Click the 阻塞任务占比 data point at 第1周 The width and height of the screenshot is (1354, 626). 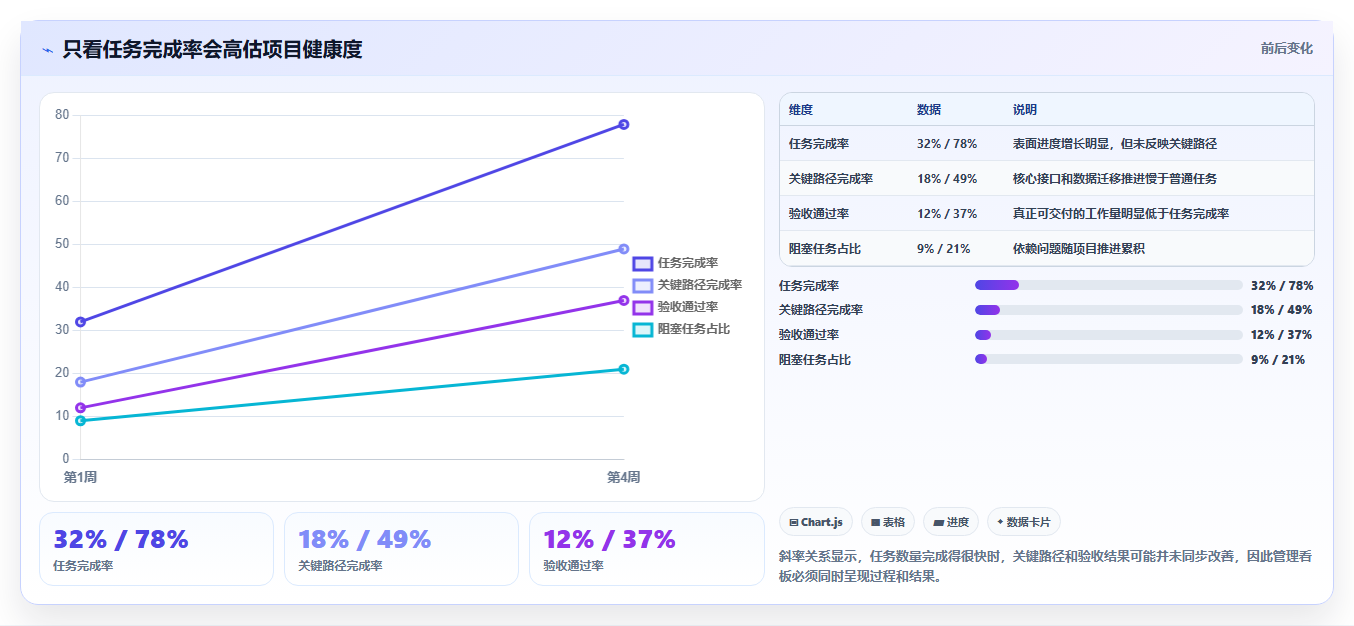click(80, 421)
